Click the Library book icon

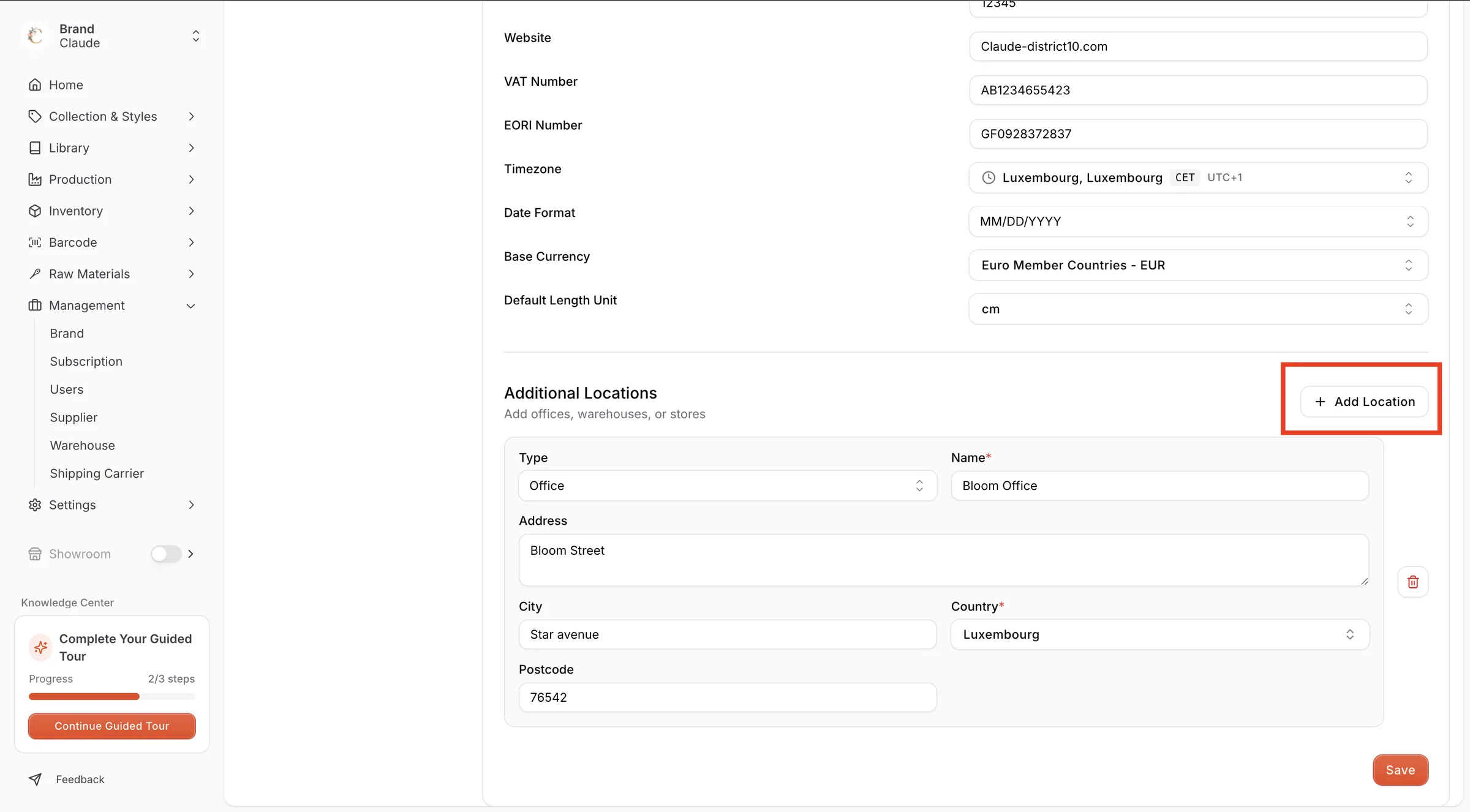pyautogui.click(x=35, y=148)
